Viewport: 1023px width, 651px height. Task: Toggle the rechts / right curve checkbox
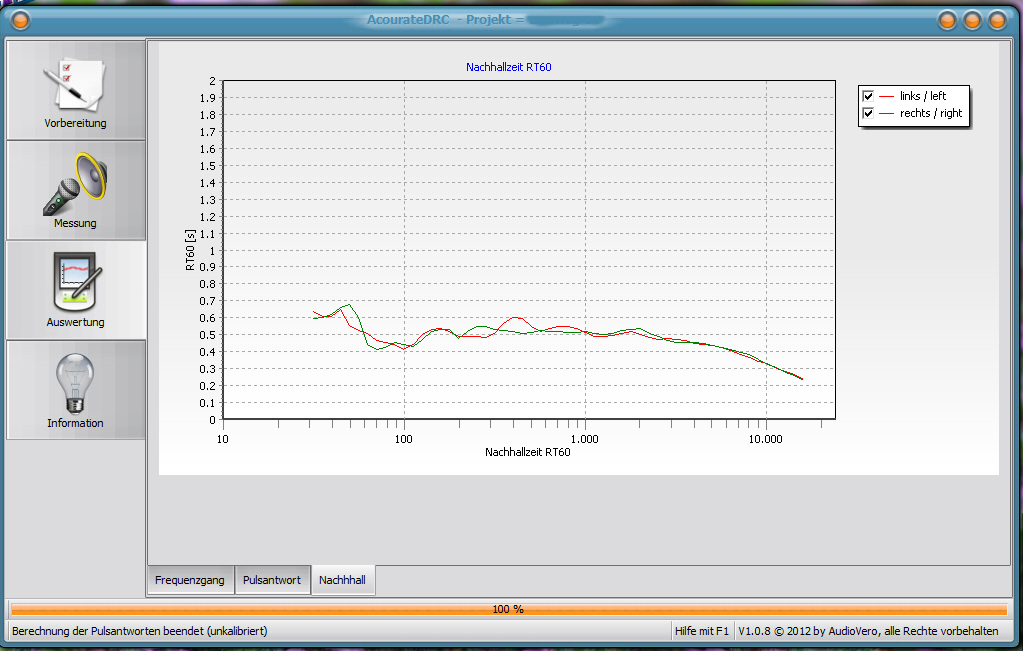[868, 113]
